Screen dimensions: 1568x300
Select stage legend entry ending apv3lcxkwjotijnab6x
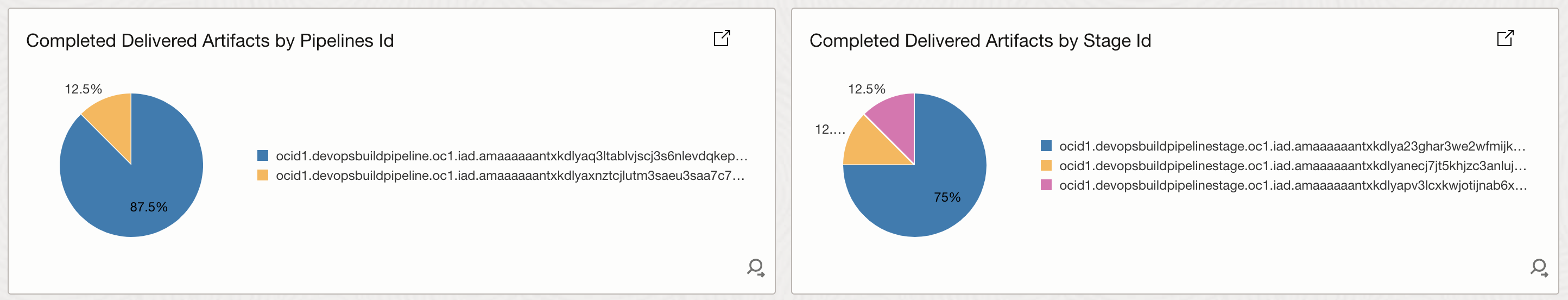tap(1293, 185)
